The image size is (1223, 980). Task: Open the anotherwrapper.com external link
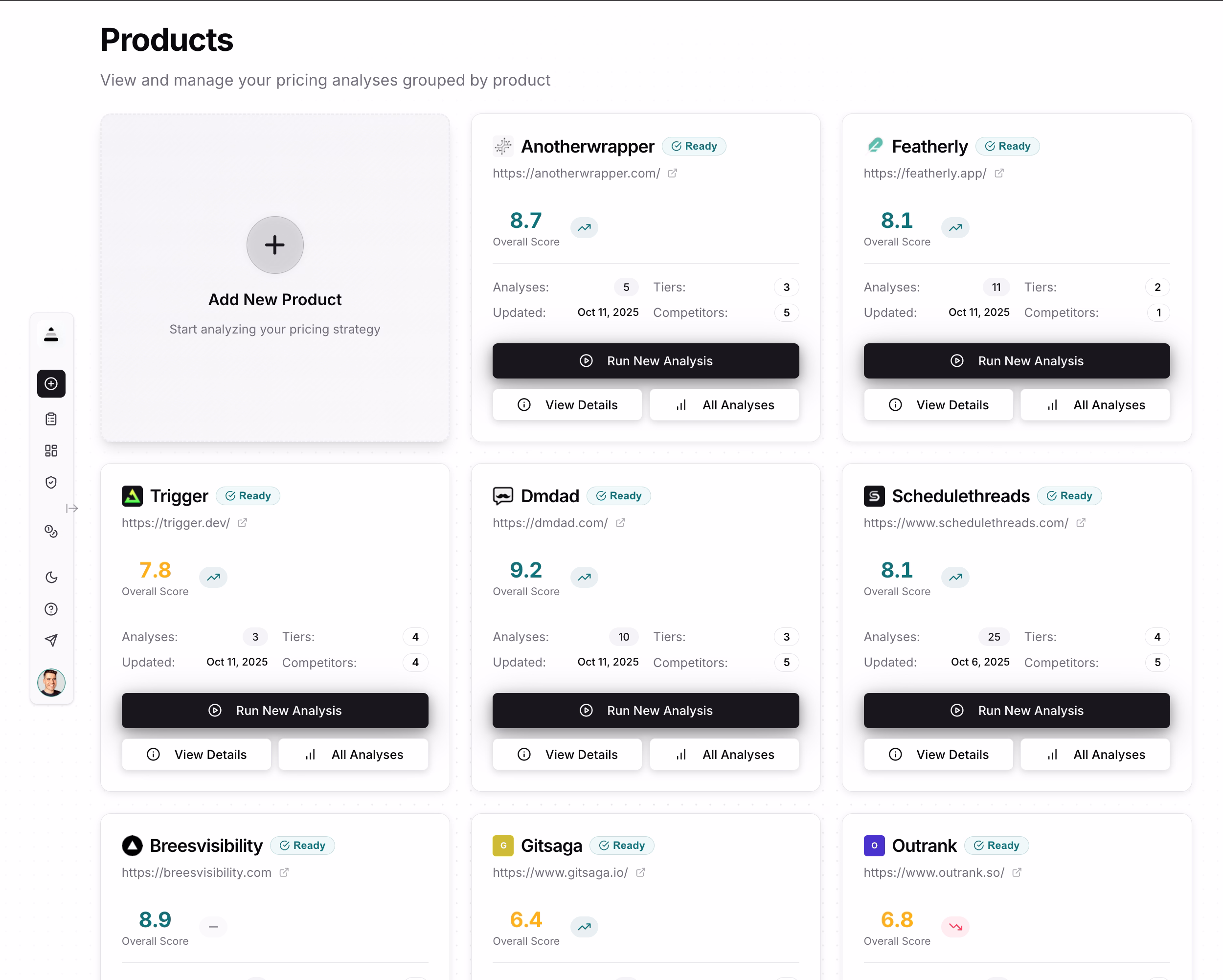click(x=673, y=174)
